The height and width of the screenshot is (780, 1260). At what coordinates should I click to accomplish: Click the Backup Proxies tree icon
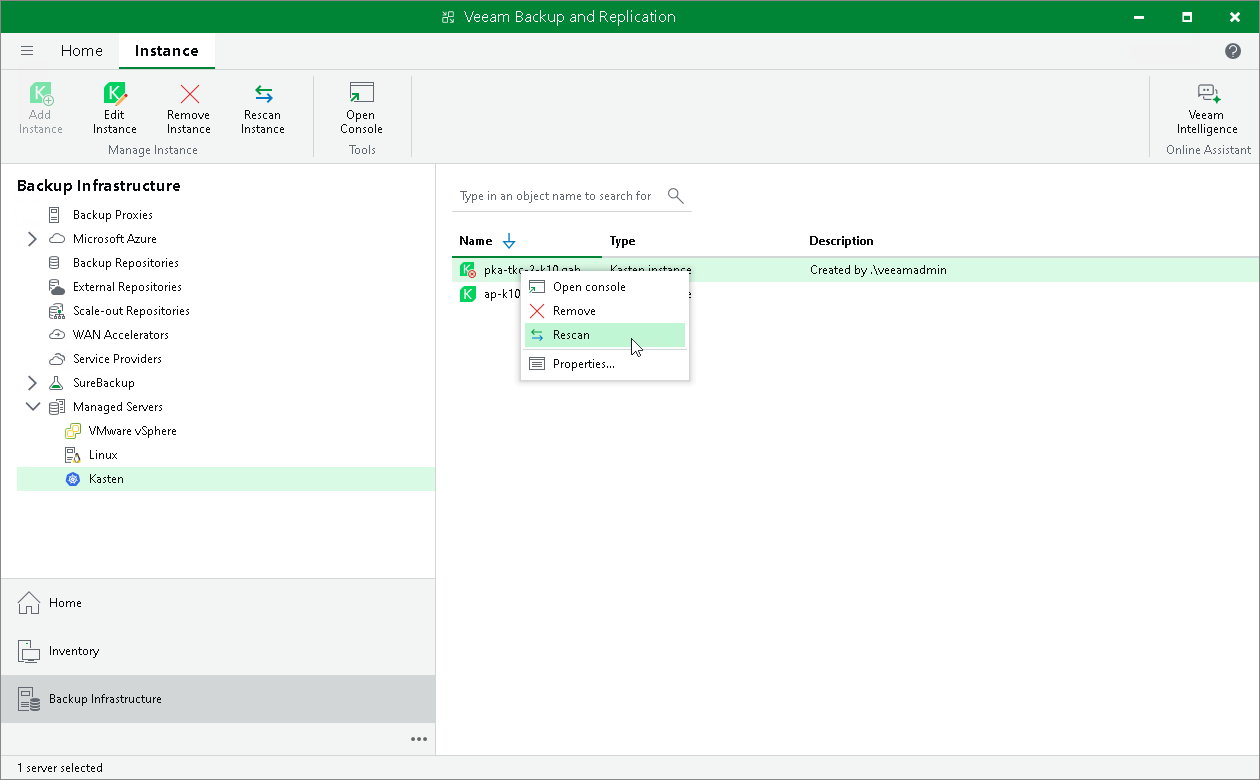point(54,215)
